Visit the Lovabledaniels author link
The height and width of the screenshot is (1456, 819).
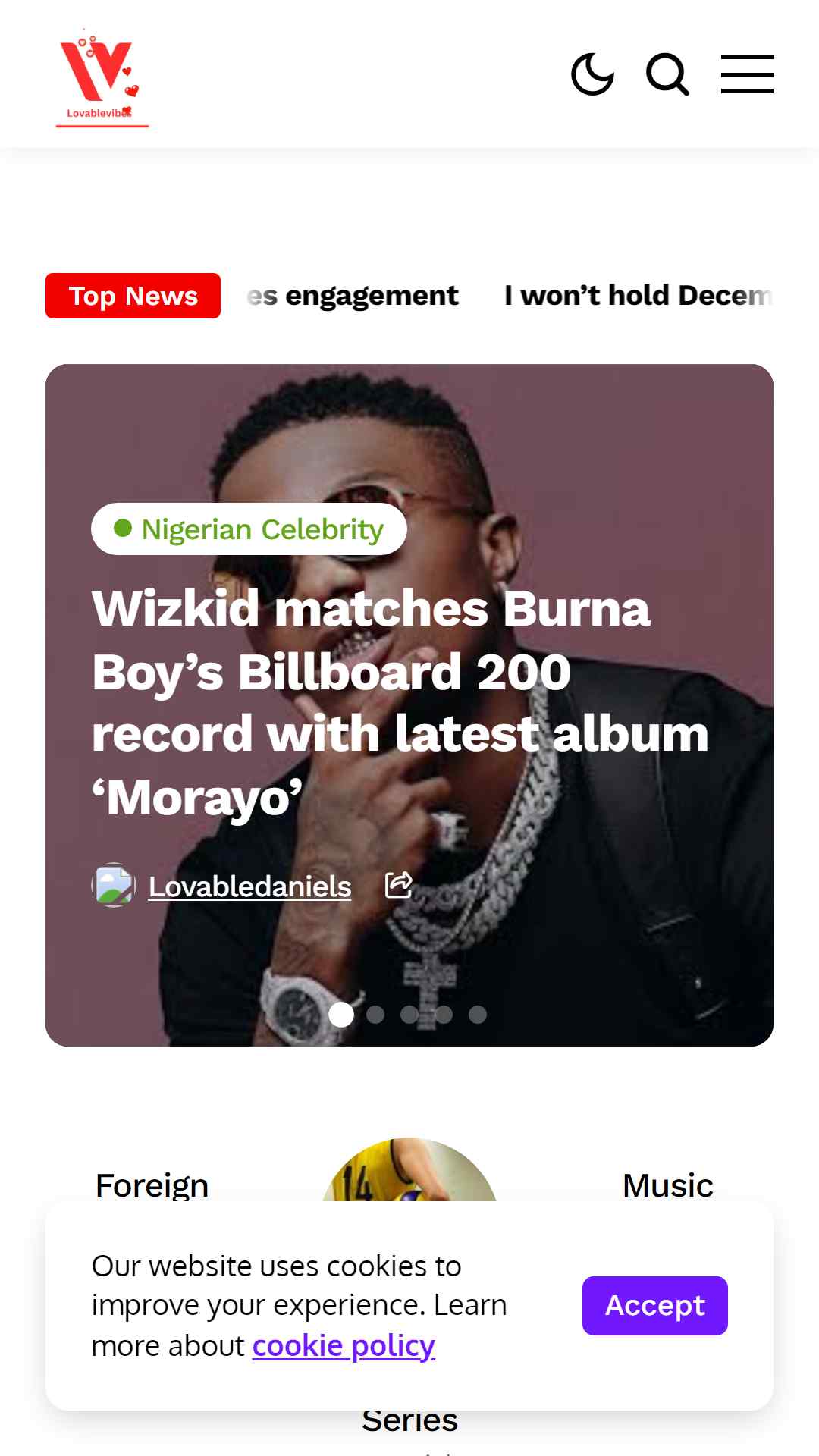click(x=249, y=886)
